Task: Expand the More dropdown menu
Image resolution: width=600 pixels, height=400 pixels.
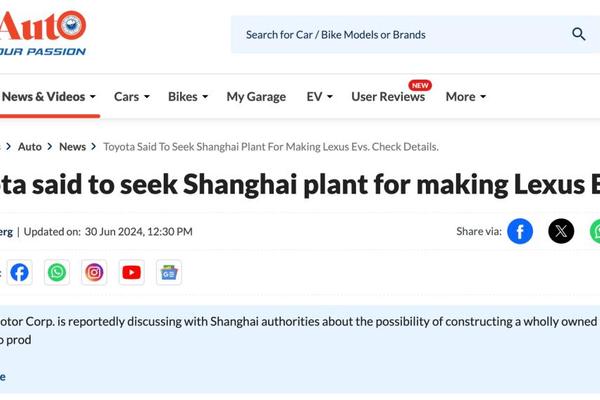Action: pos(466,96)
